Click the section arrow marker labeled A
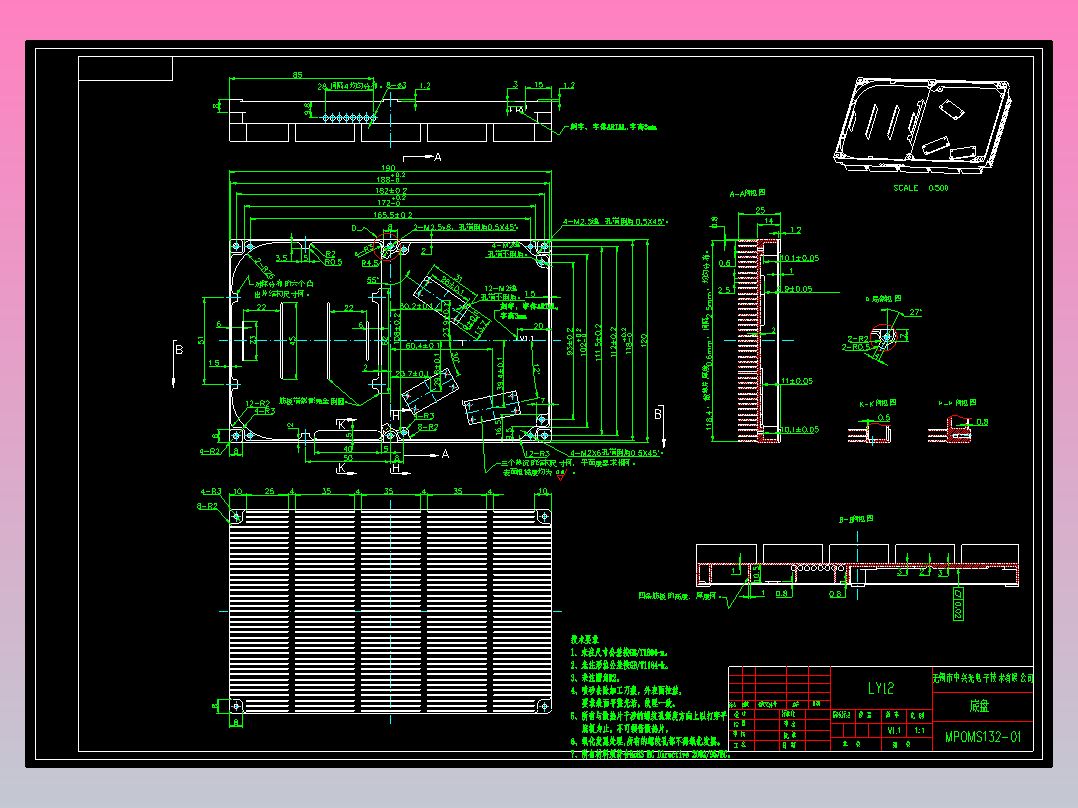The image size is (1078, 808). coord(437,156)
